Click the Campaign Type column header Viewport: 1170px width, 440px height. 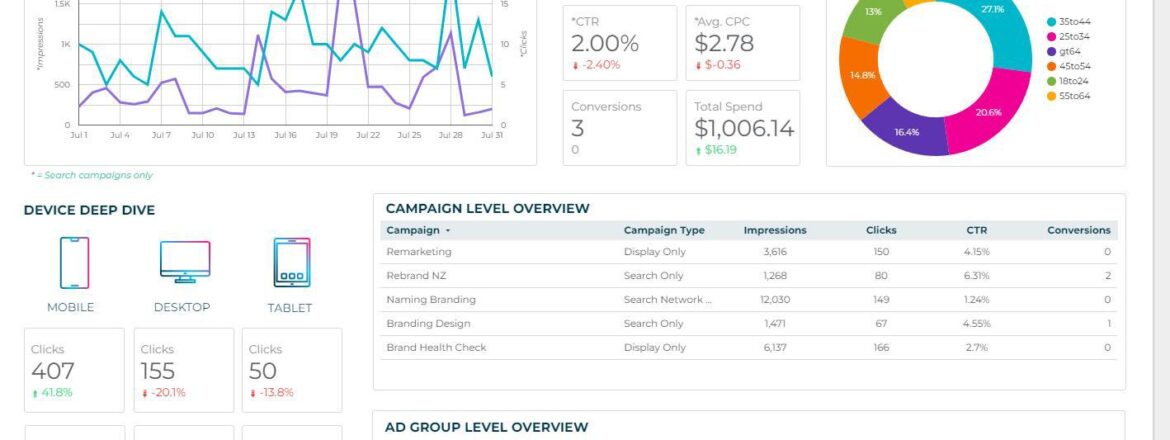point(664,230)
